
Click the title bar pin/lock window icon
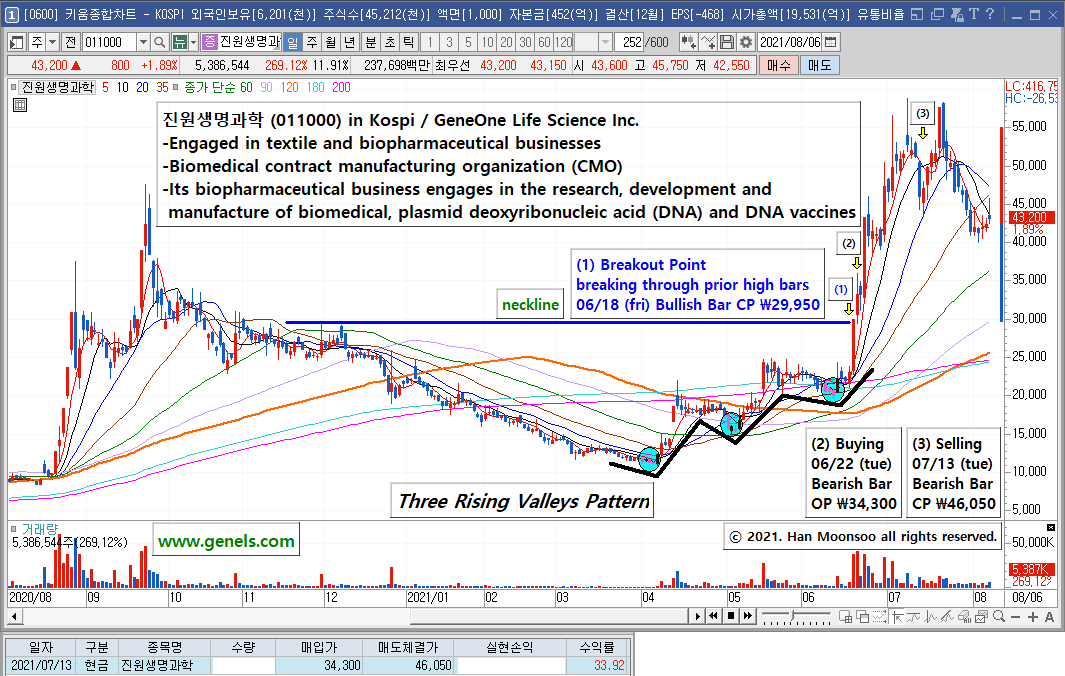tap(957, 14)
